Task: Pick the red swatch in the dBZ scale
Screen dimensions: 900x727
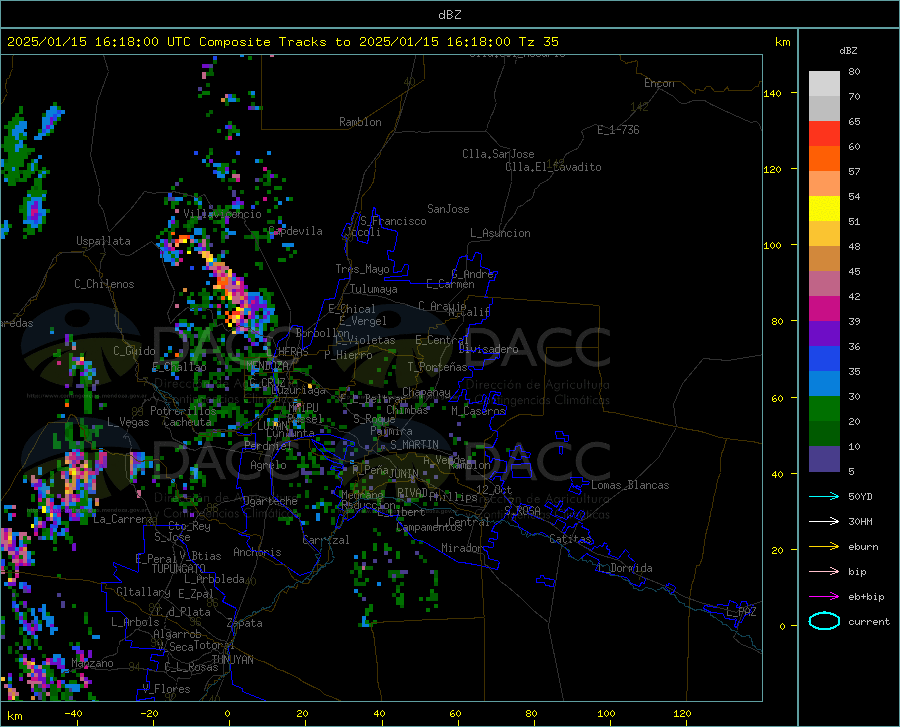Action: (x=824, y=133)
